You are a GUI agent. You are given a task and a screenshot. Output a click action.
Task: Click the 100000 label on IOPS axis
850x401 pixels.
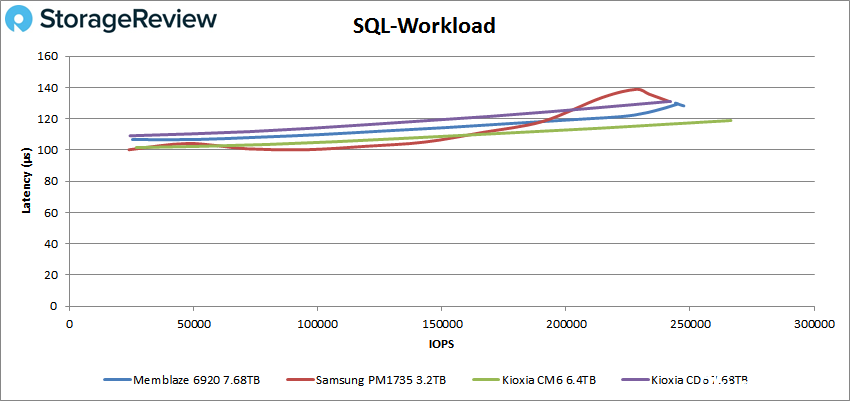pos(317,324)
